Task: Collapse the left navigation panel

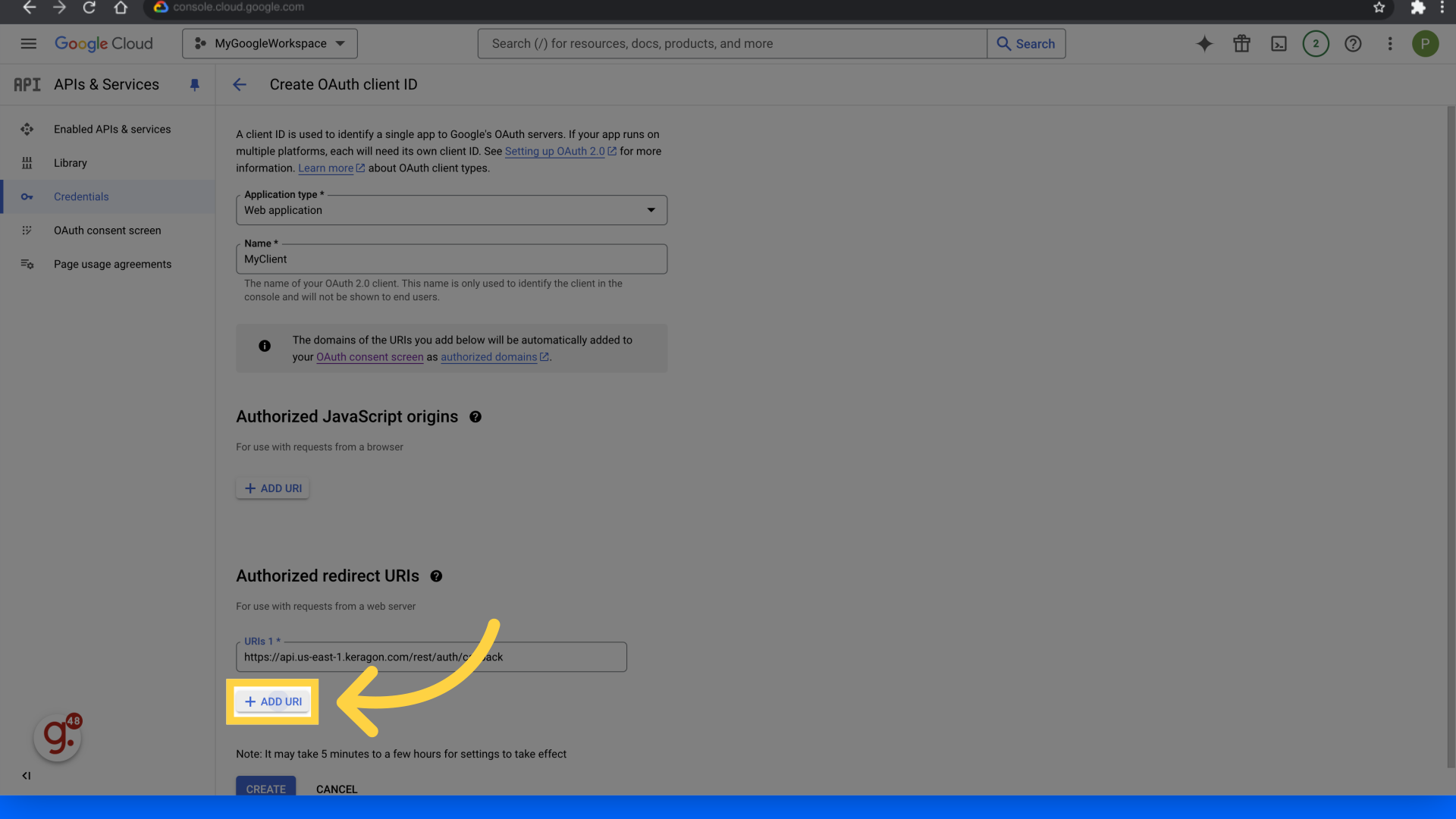Action: click(27, 775)
